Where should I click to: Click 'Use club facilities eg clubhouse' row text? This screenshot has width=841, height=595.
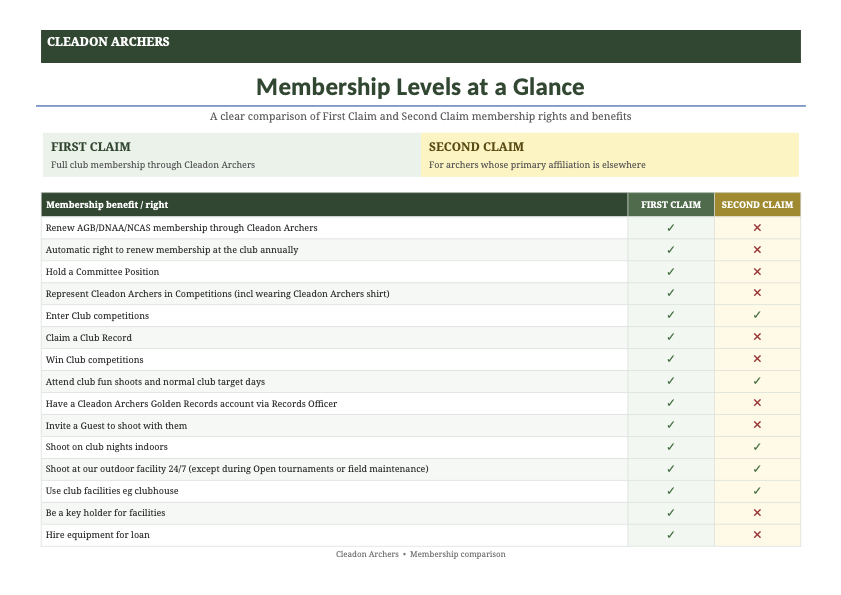point(112,490)
